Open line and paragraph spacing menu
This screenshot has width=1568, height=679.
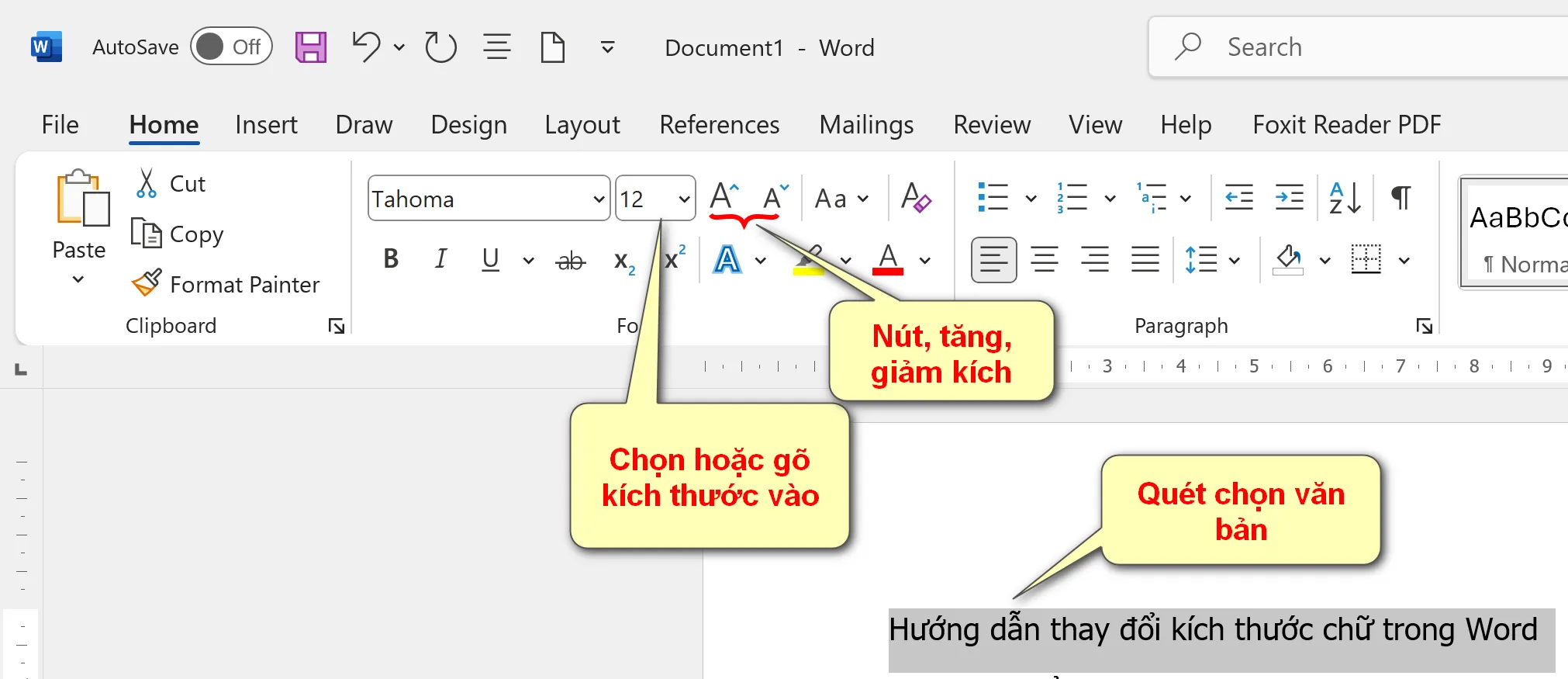[1212, 259]
